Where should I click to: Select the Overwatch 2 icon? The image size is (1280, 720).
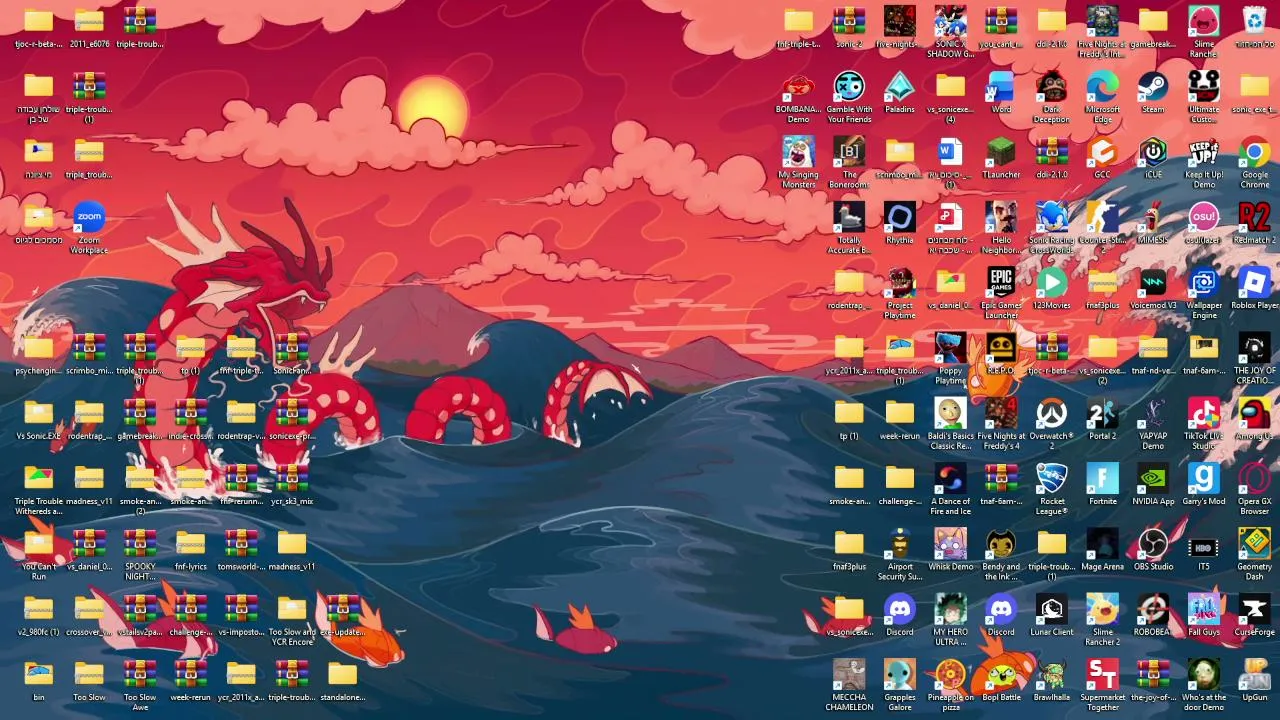click(1051, 414)
